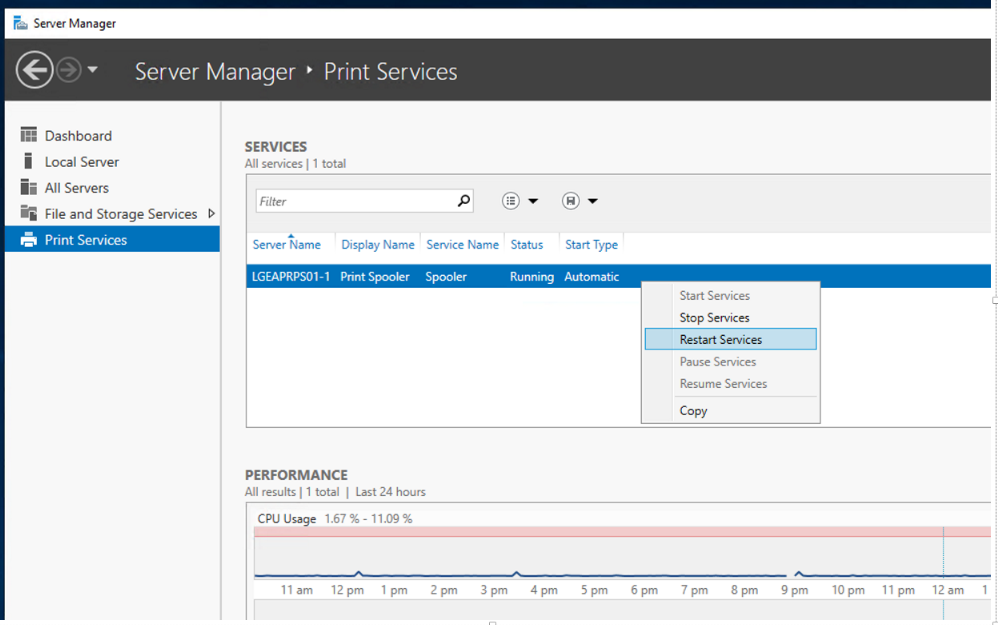Click the Automatic start type cell
The width and height of the screenshot is (998, 625).
[591, 277]
